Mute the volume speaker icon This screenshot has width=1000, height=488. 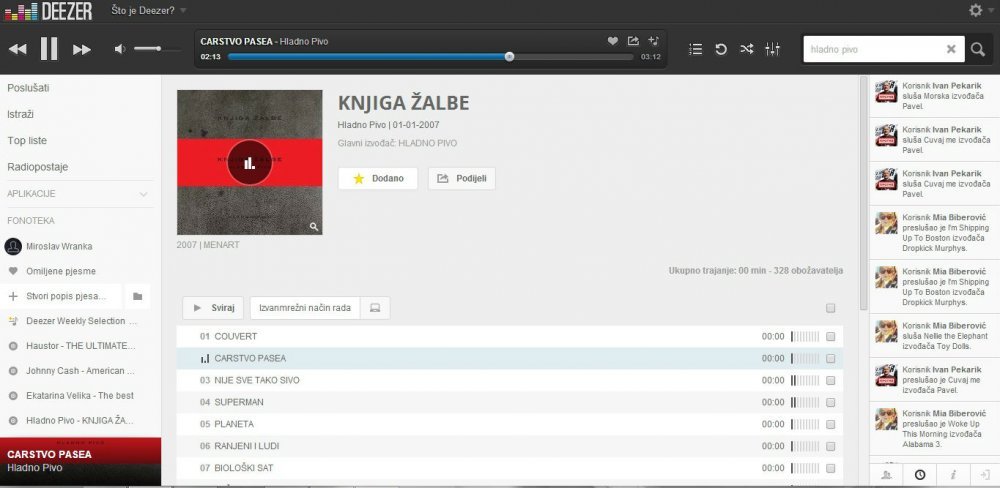tap(120, 49)
